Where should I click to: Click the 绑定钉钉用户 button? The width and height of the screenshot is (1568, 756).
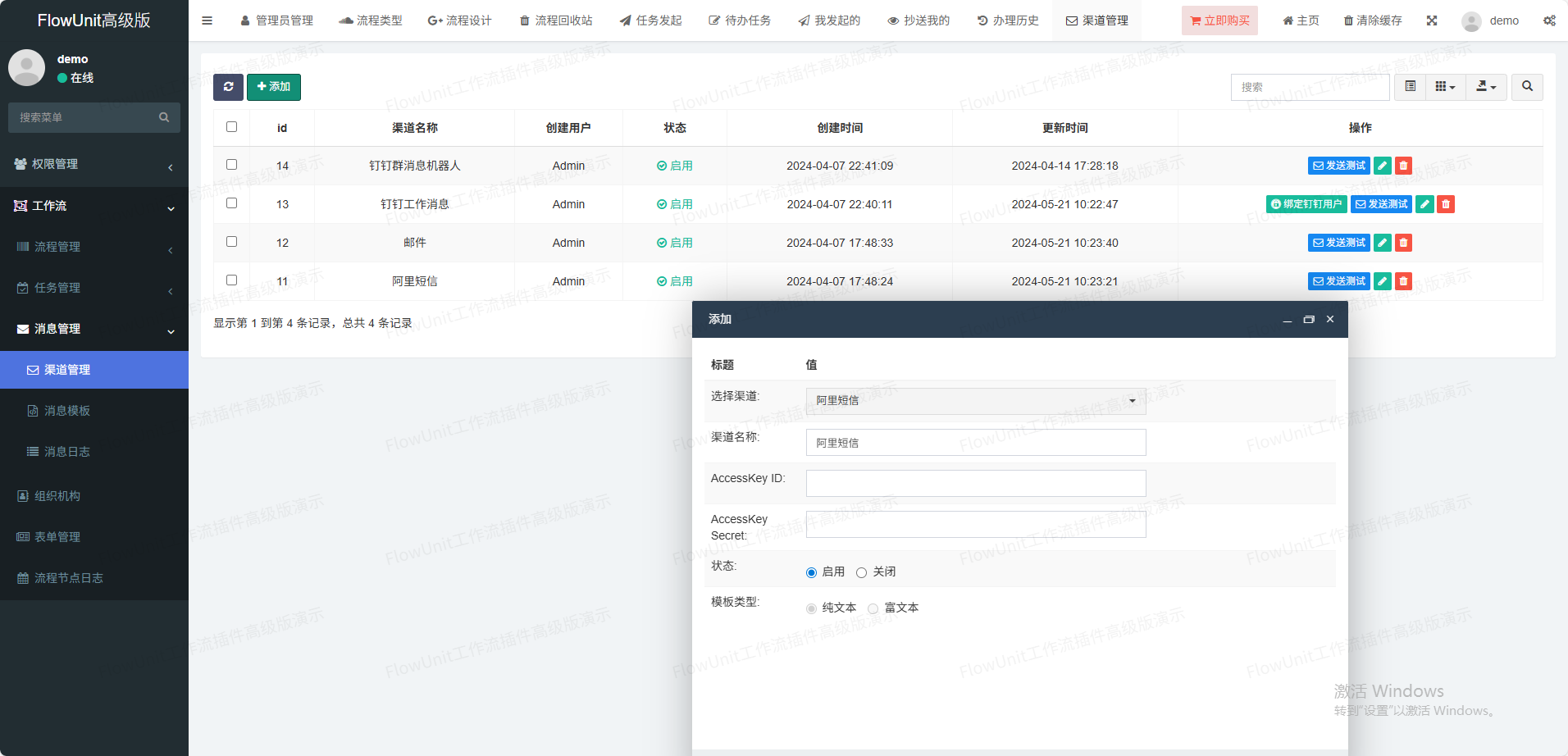point(1306,204)
